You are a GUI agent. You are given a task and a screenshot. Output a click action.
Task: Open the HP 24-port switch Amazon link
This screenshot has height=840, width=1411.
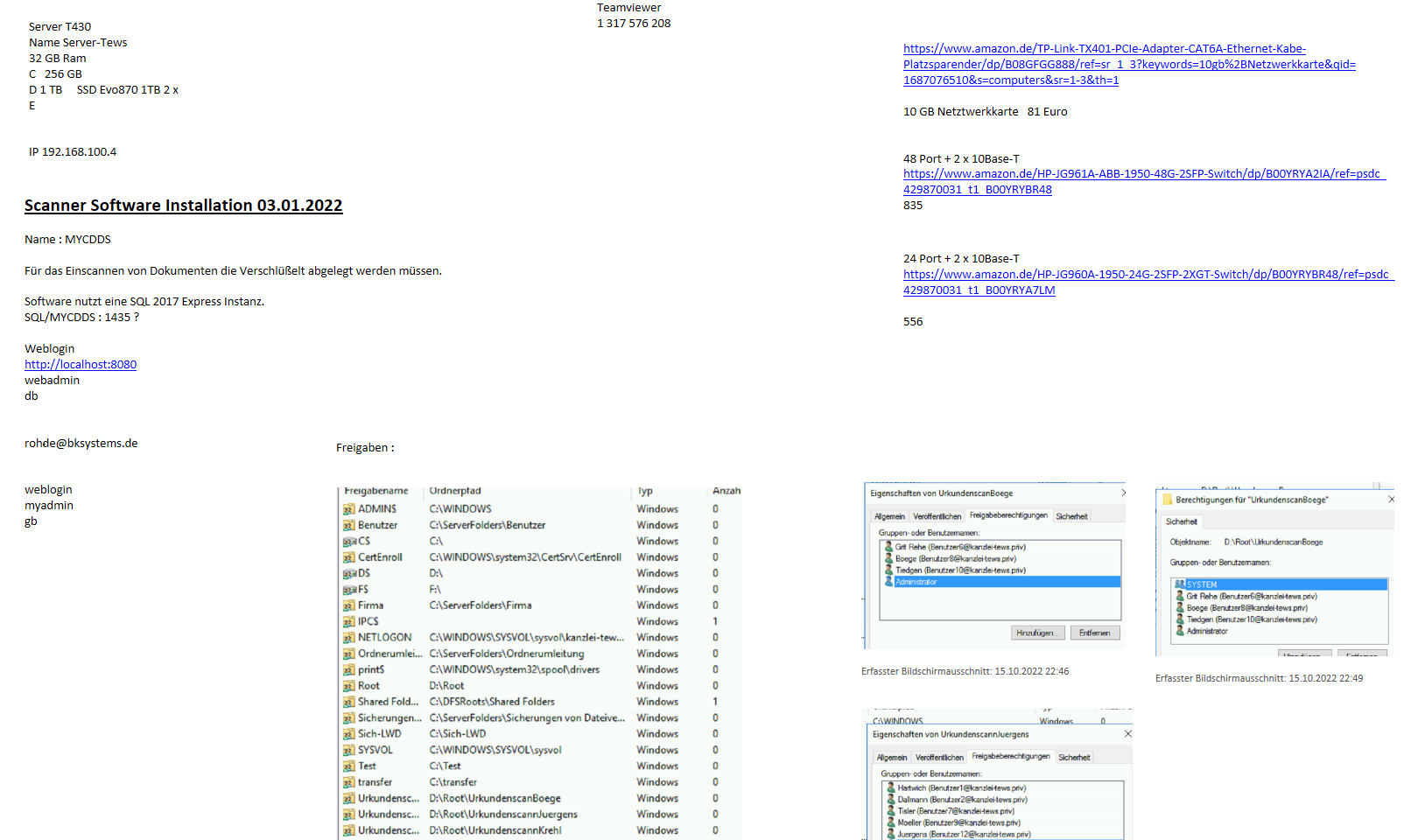pos(1145,275)
